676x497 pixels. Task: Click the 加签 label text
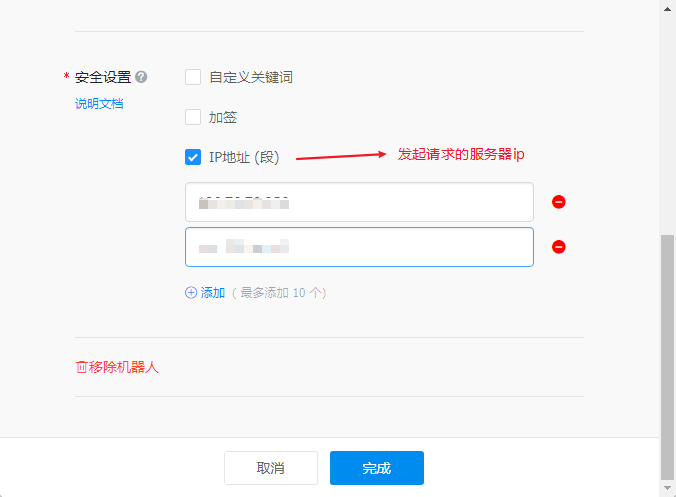tap(223, 117)
